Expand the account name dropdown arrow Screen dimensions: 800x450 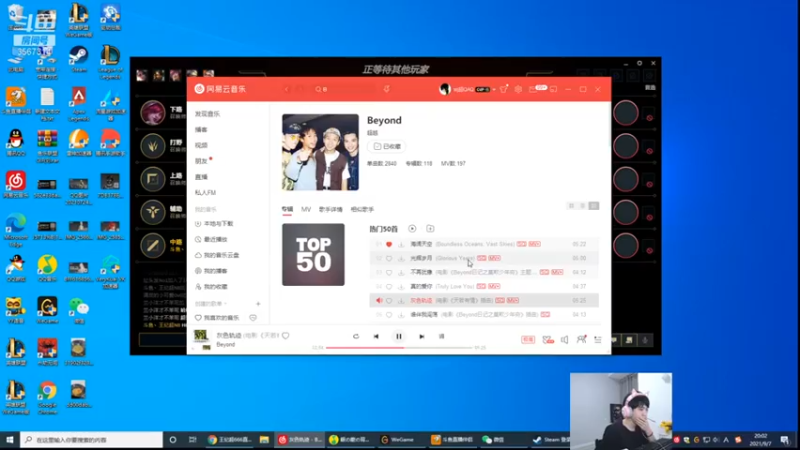494,90
